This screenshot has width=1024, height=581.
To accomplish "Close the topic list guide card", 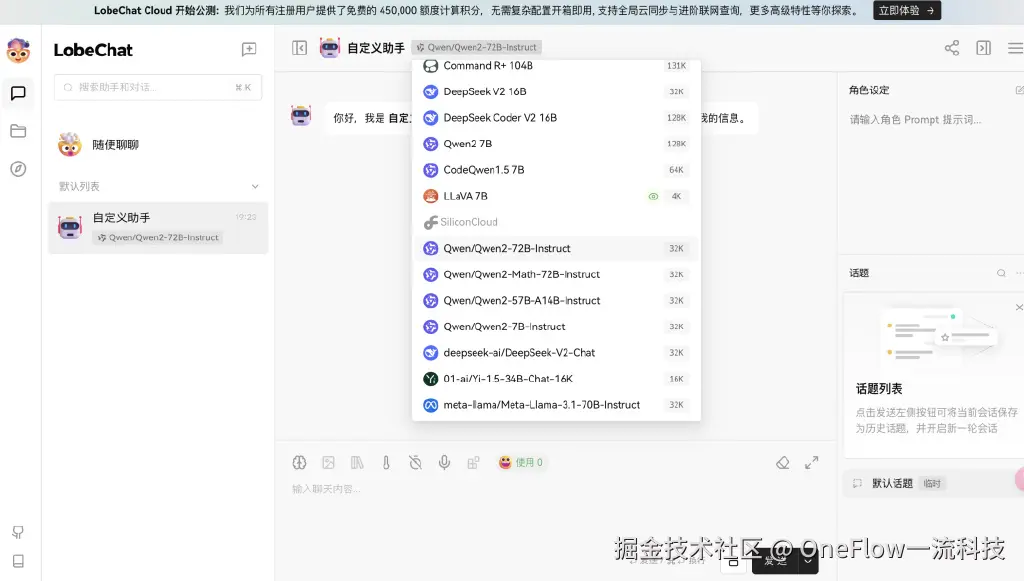I will 1019,307.
